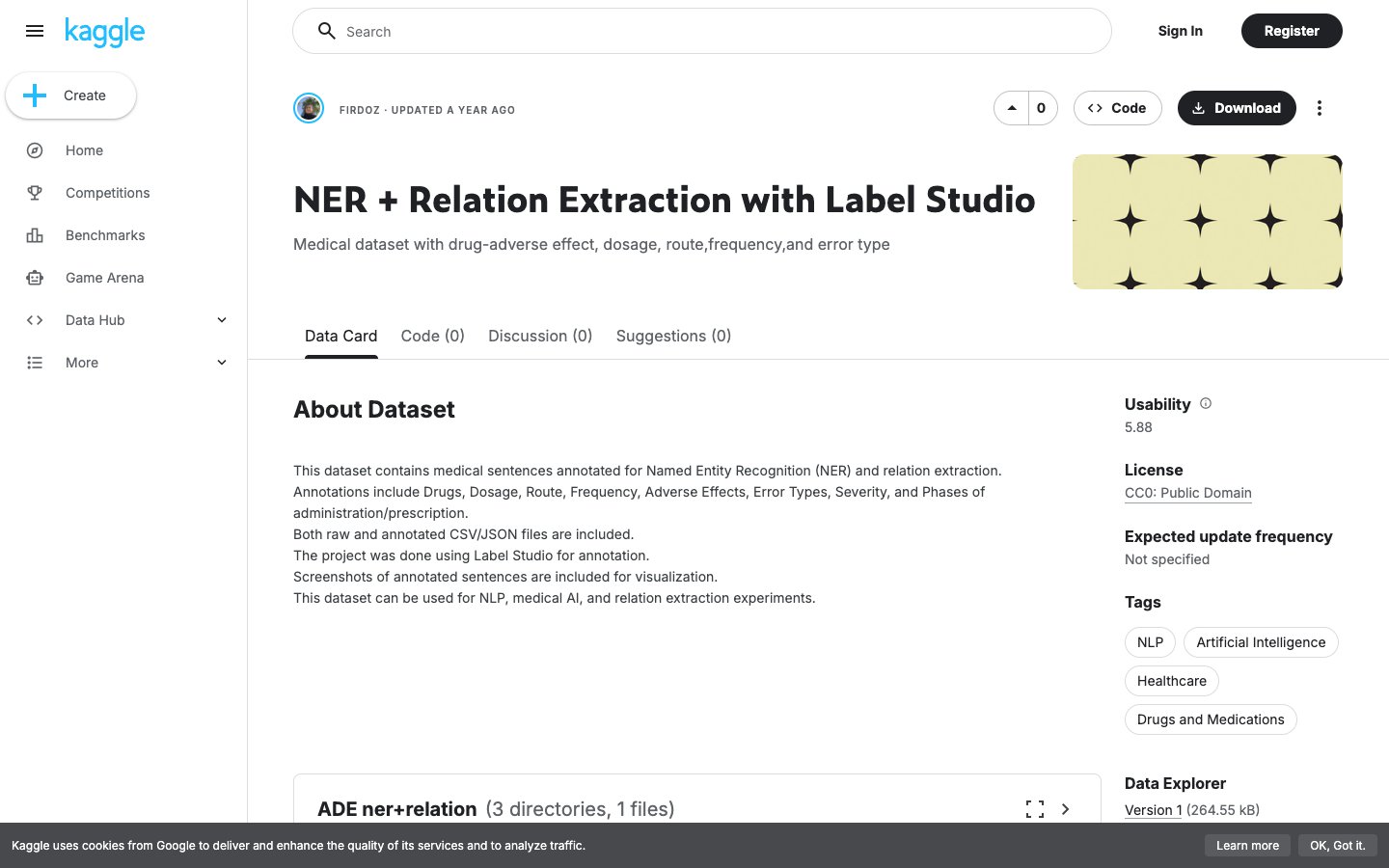Open the CC0: Public Domain license link
The width and height of the screenshot is (1389, 868).
[1188, 493]
